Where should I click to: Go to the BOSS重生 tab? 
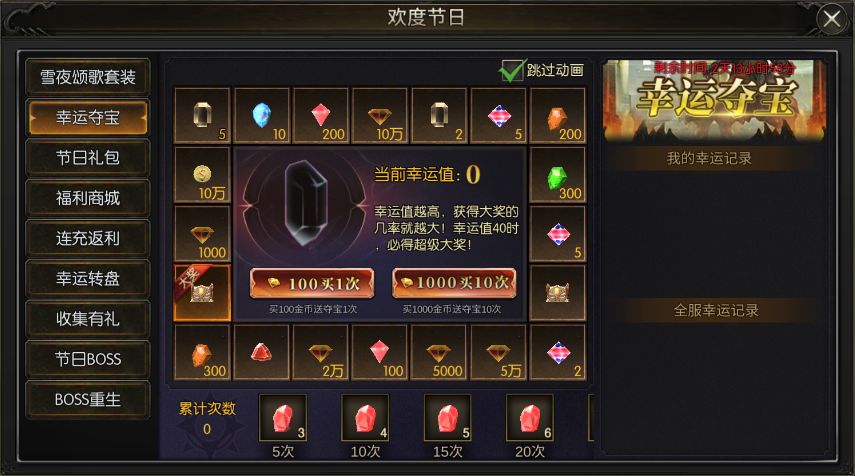[88, 400]
